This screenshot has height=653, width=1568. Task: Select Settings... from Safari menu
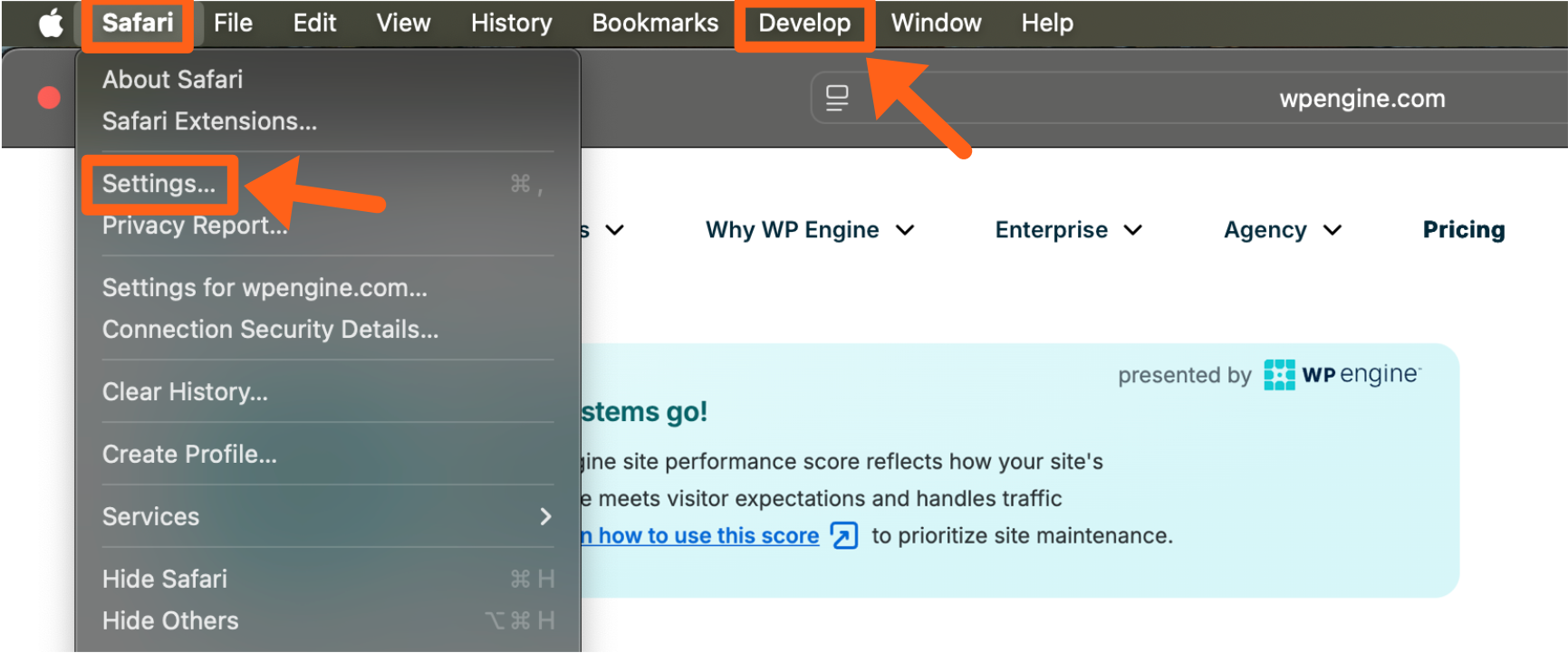click(159, 184)
